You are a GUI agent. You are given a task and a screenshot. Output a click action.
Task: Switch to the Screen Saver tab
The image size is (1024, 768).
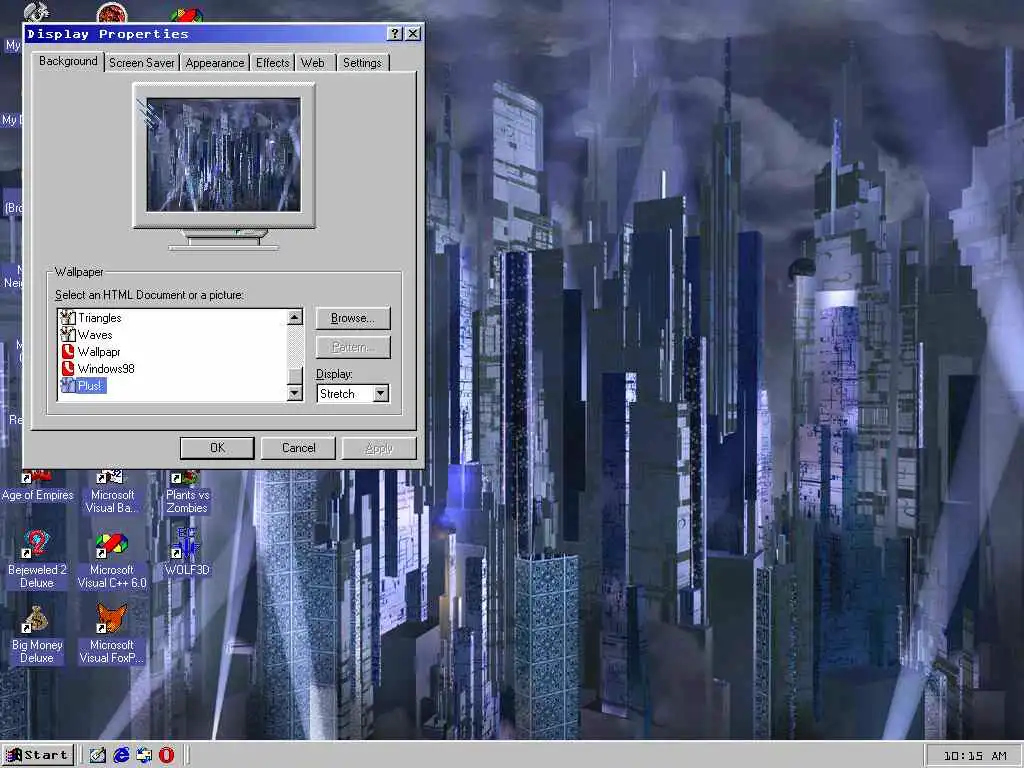point(142,63)
